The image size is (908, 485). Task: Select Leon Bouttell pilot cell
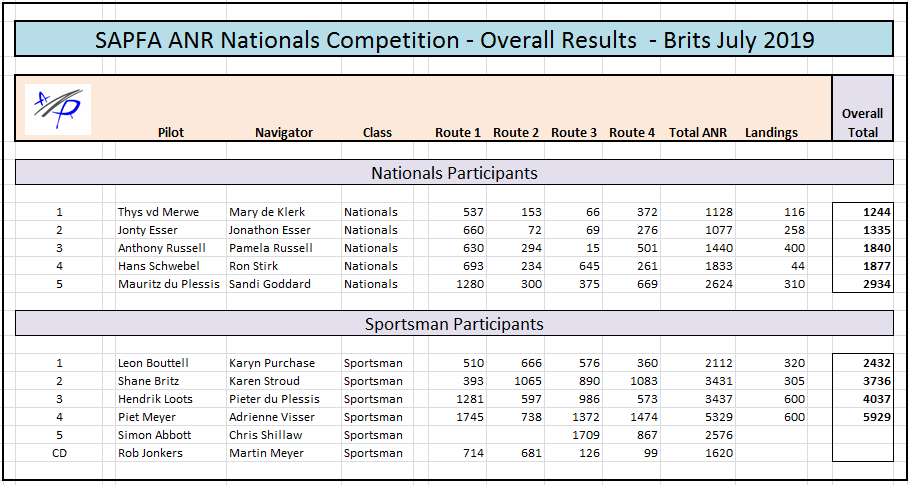[x=153, y=363]
